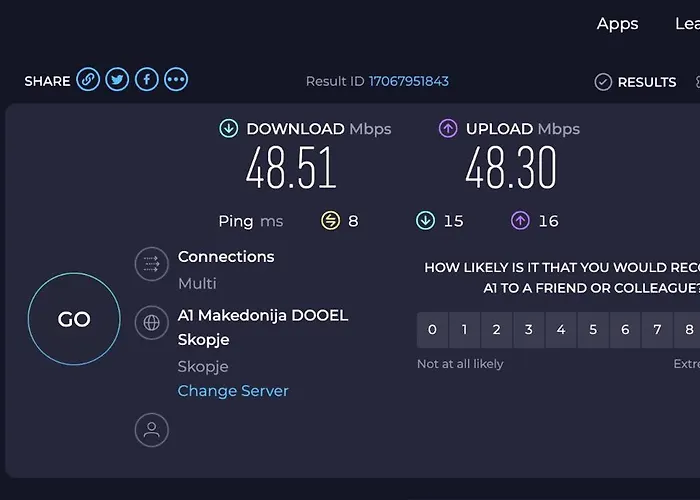Open more share options
Screen dimensions: 700x500
point(176,80)
